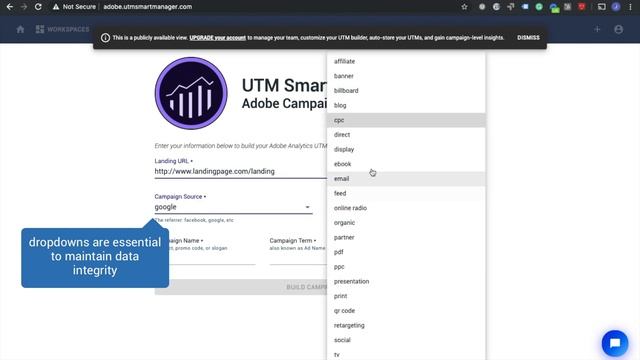
Task: Pick partner in dropdown list
Action: (406, 238)
